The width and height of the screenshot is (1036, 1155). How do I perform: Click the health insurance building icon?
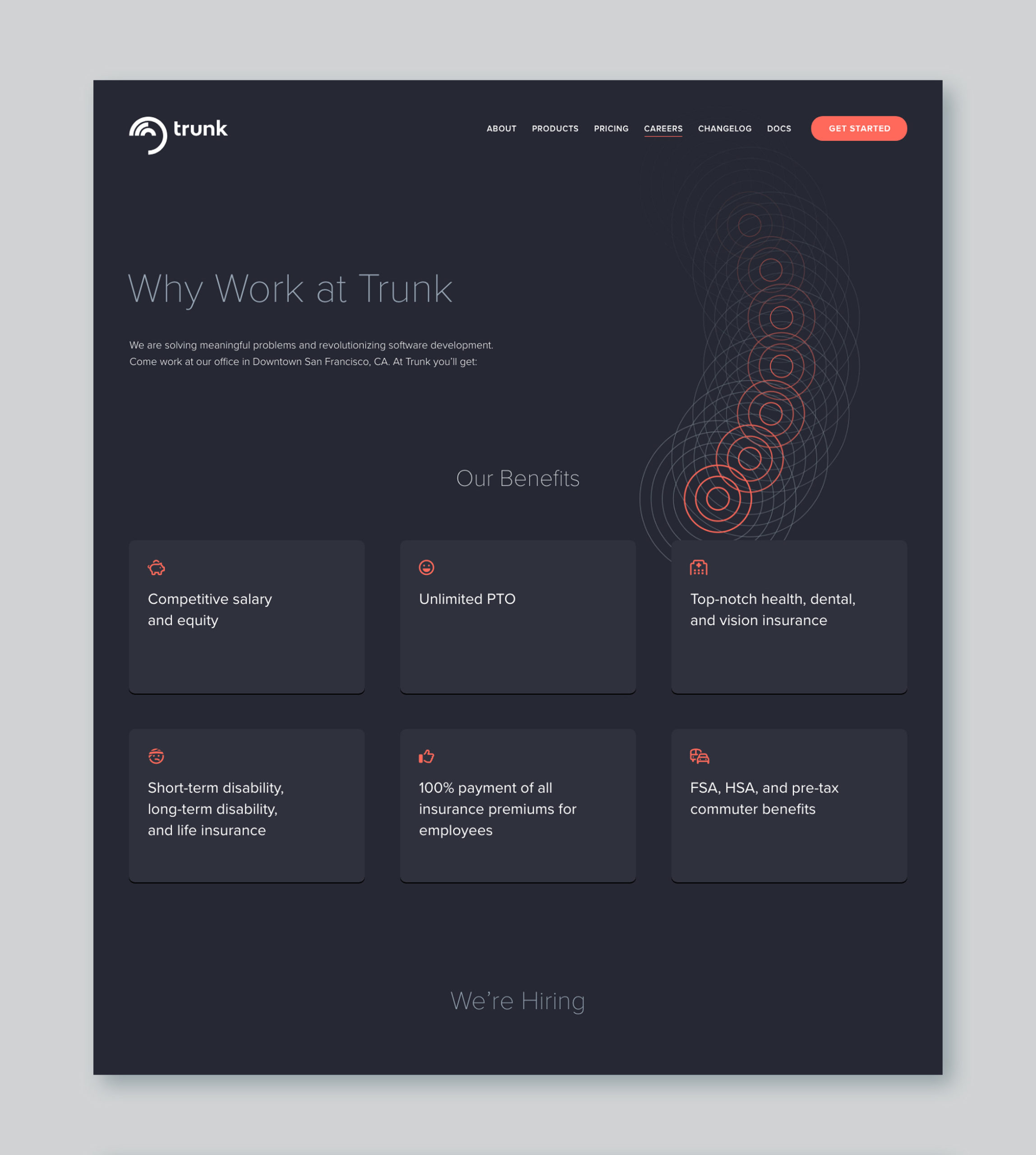[x=700, y=566]
